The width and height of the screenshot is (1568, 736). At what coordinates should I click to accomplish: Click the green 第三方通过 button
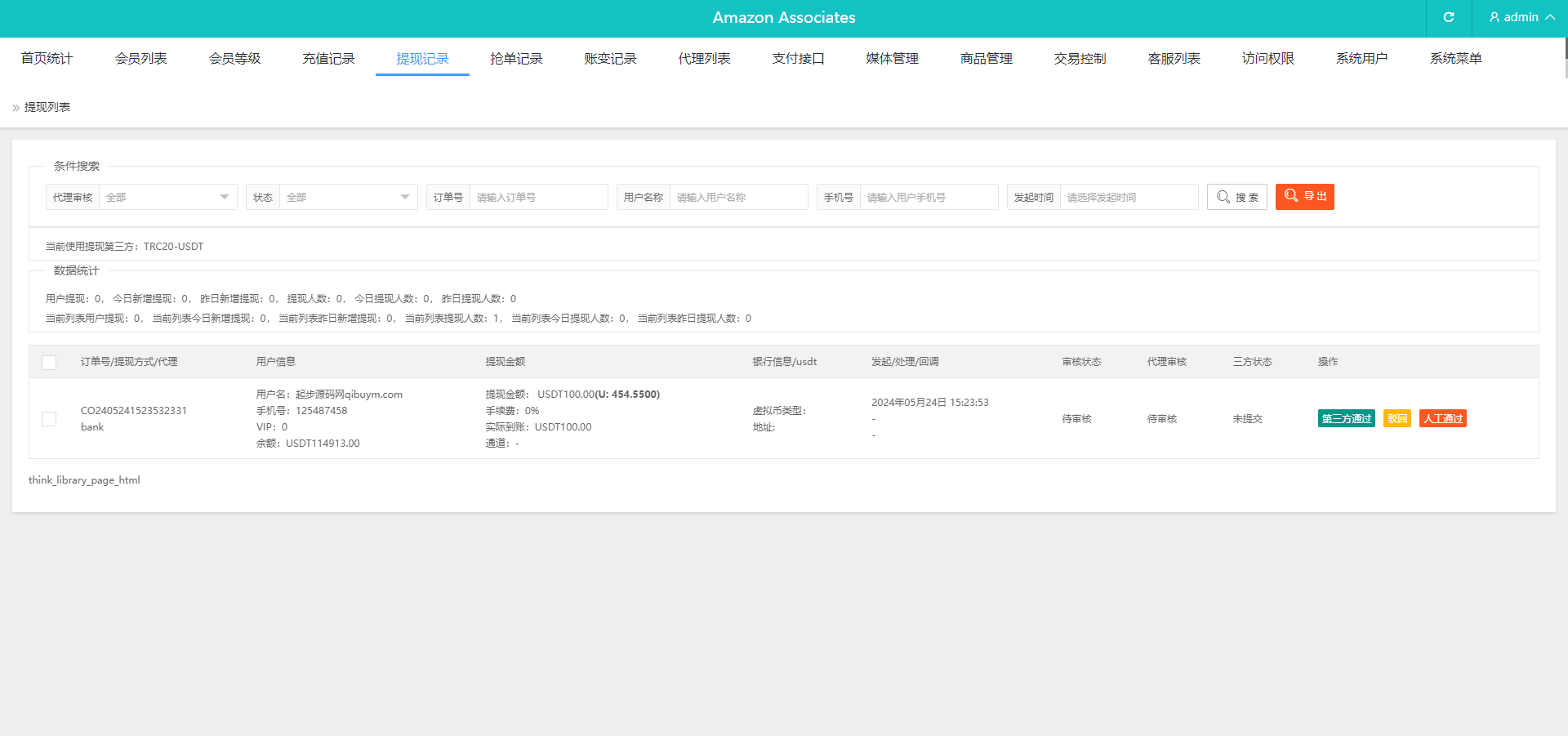tap(1346, 419)
